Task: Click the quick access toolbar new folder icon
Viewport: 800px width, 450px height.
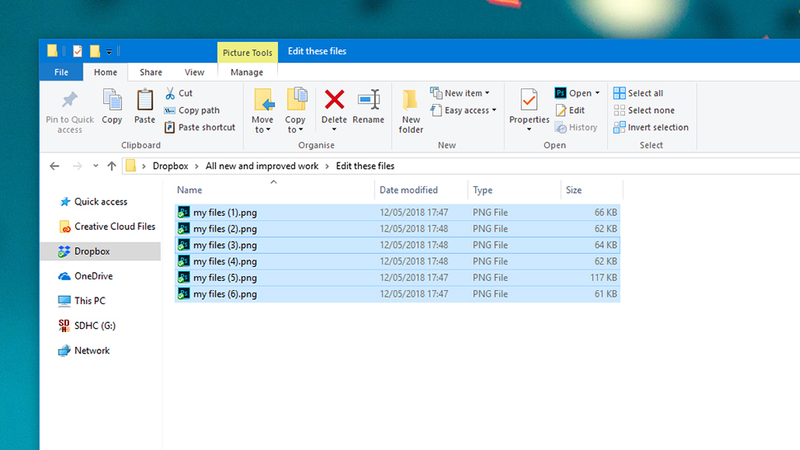Action: [95, 51]
